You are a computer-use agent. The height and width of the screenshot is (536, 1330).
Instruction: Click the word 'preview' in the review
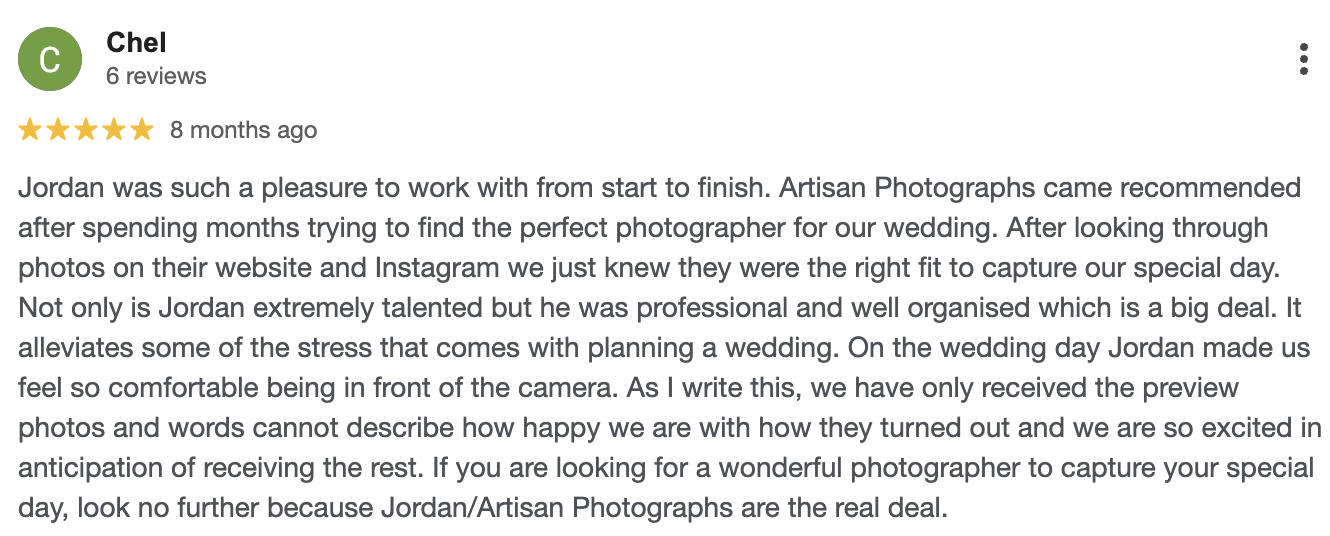click(1196, 388)
